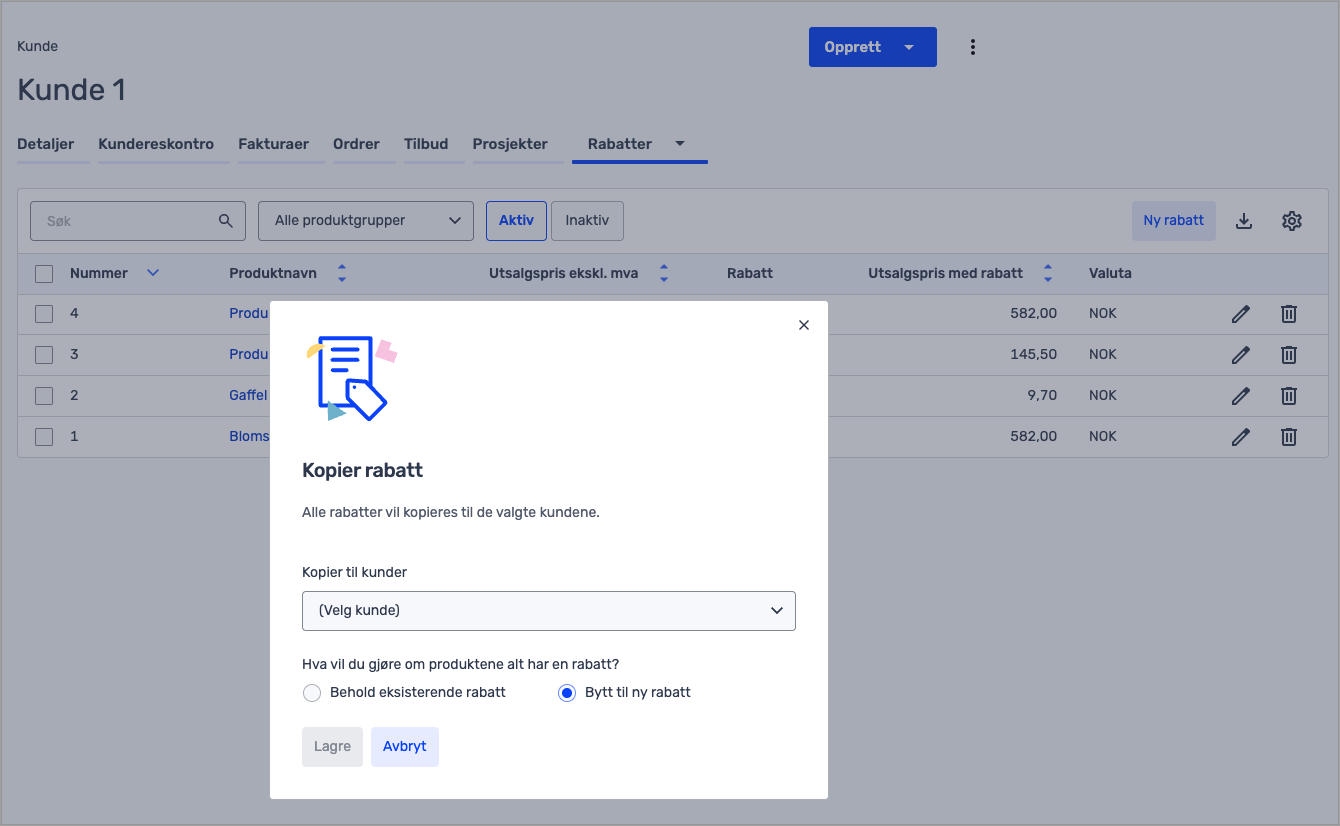Switch to the Fakturaer tab
Image resolution: width=1340 pixels, height=826 pixels.
[x=273, y=144]
